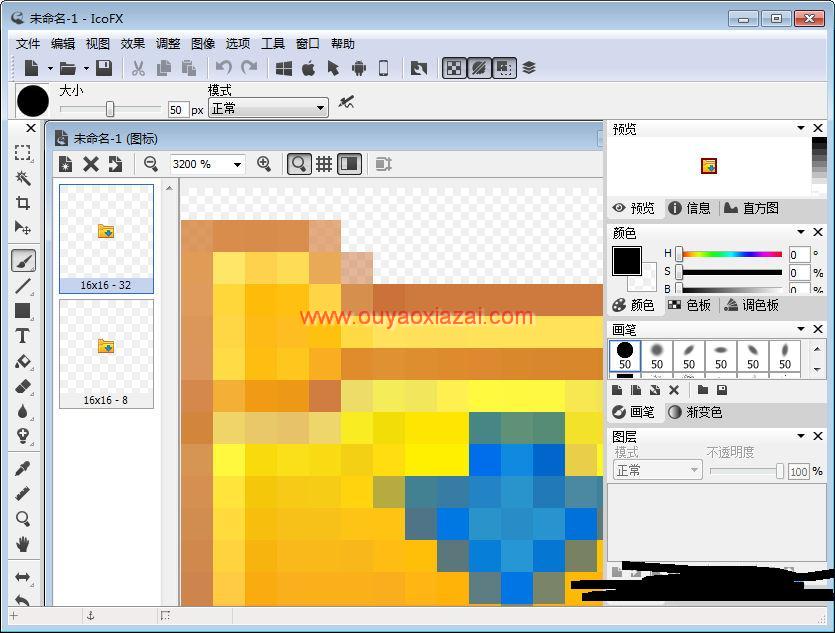This screenshot has height=633, width=835.
Task: Click the brush size 50 input field
Action: (178, 110)
